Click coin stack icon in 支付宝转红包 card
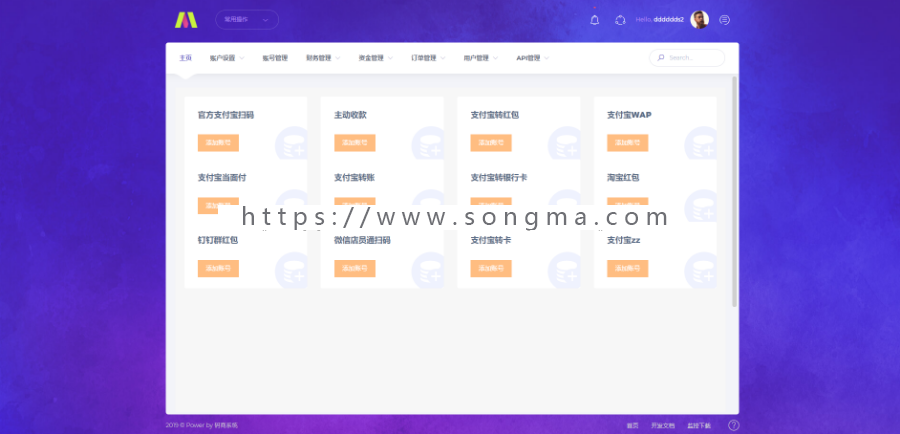 point(564,144)
